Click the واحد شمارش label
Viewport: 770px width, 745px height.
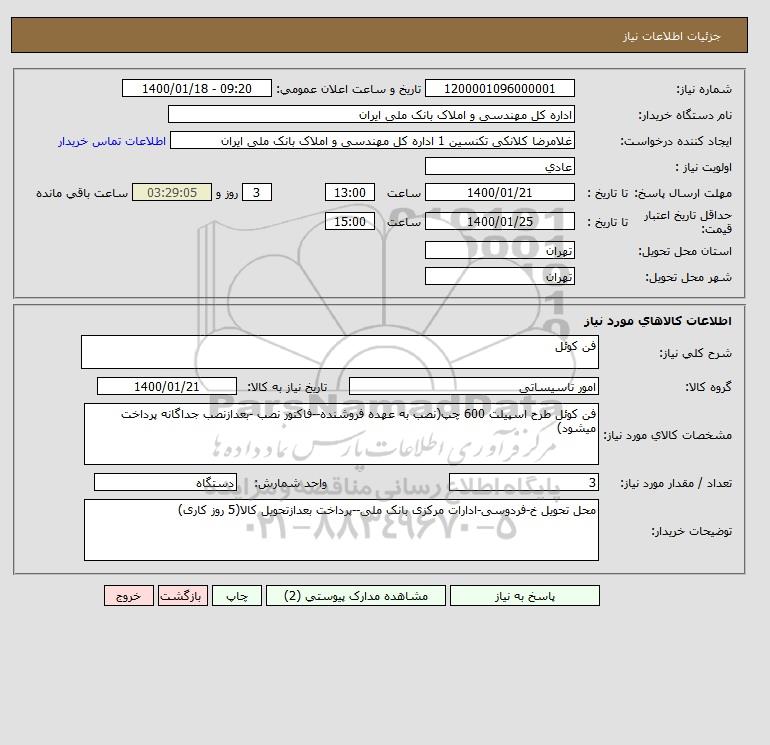click(x=291, y=484)
